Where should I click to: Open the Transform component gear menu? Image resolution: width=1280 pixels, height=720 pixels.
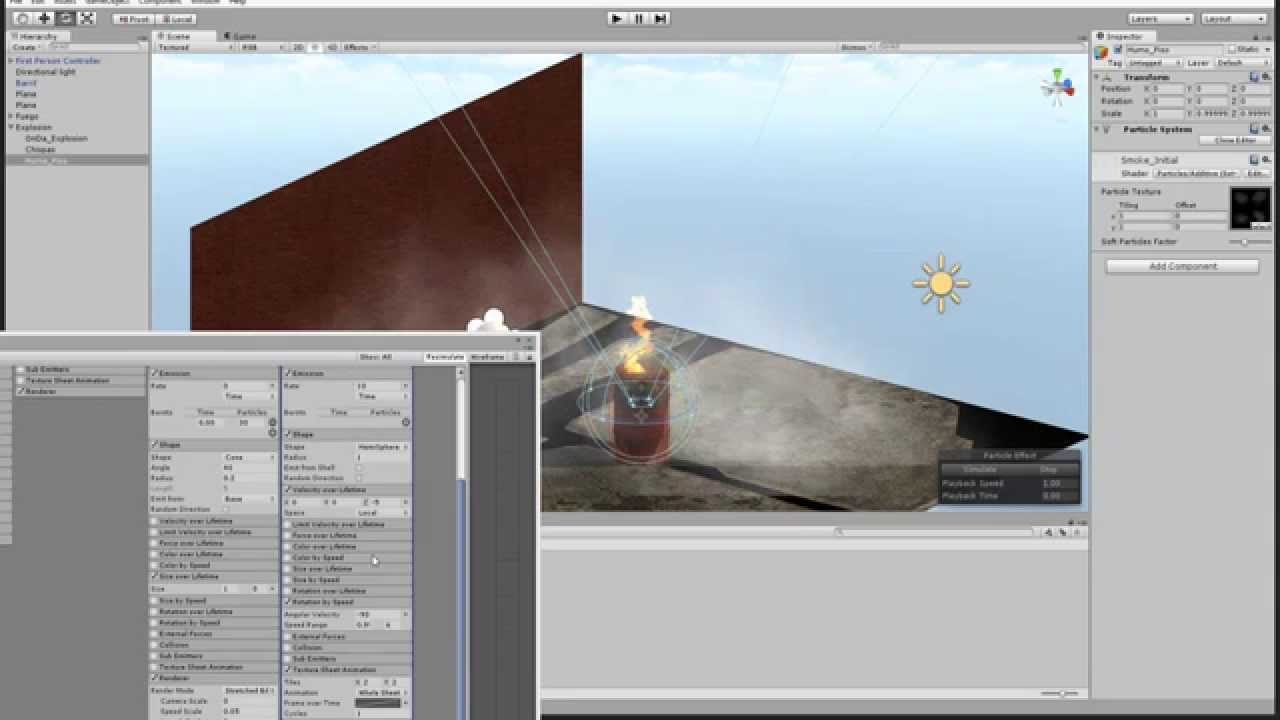click(x=1264, y=77)
